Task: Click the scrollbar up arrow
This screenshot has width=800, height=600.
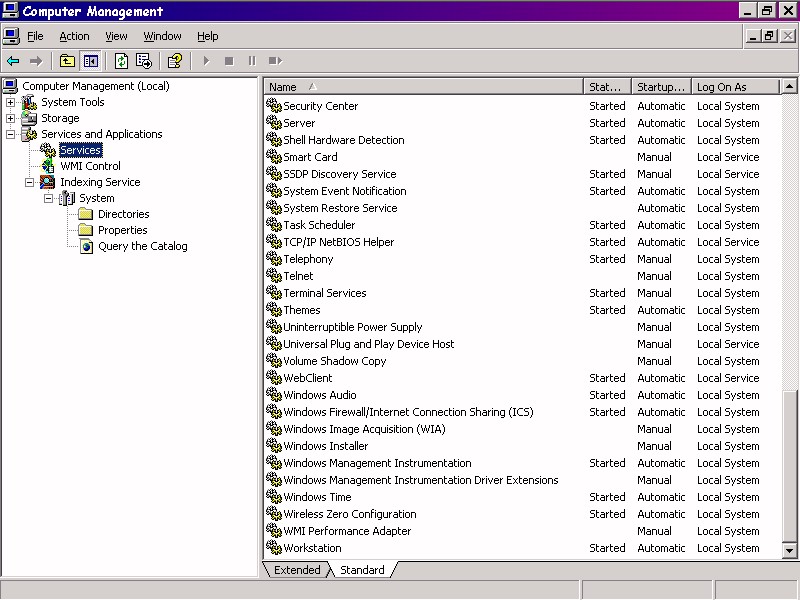Action: click(789, 86)
